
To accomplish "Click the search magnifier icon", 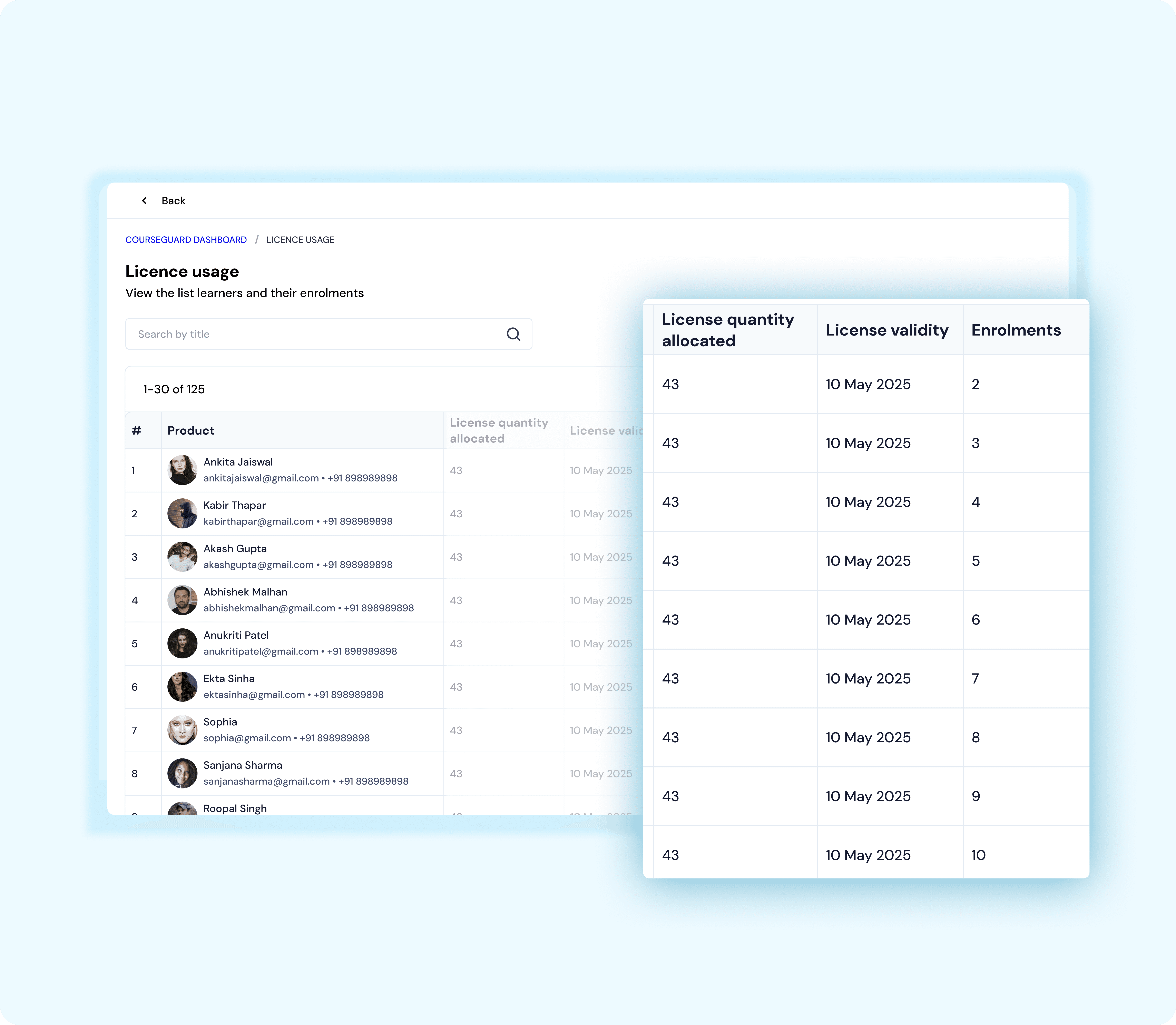I will click(513, 334).
